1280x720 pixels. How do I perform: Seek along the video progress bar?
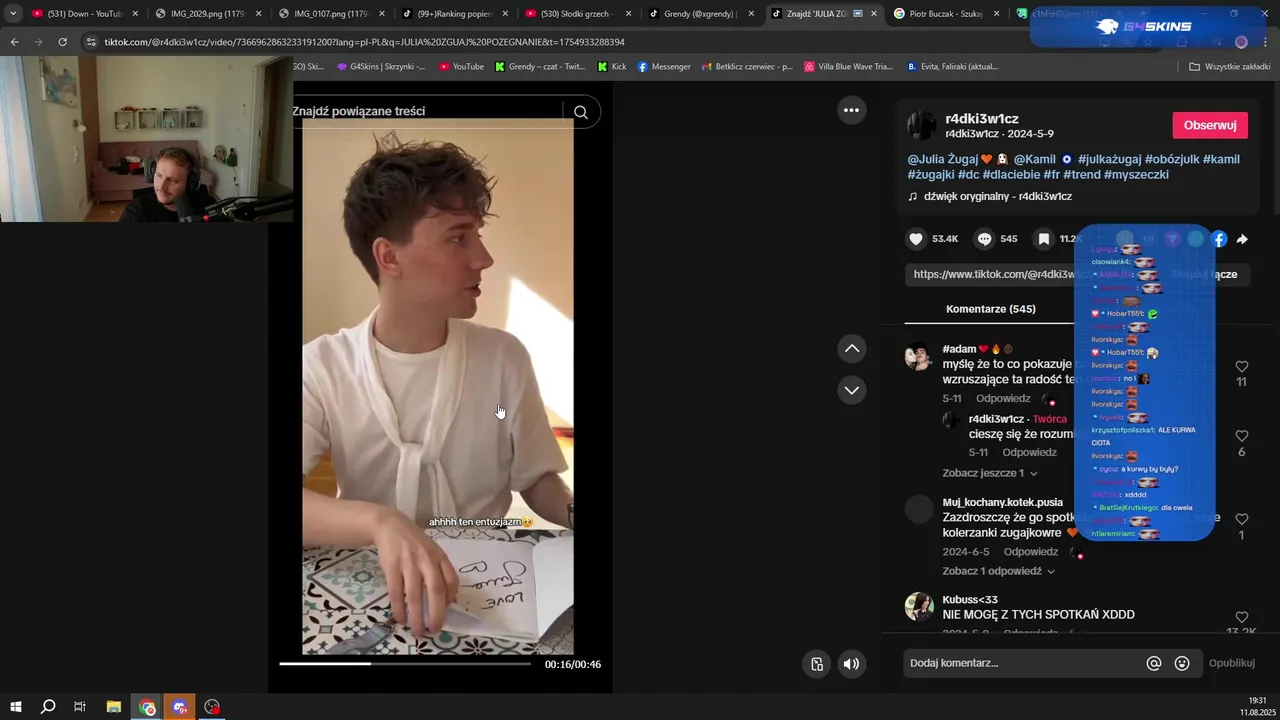405,663
